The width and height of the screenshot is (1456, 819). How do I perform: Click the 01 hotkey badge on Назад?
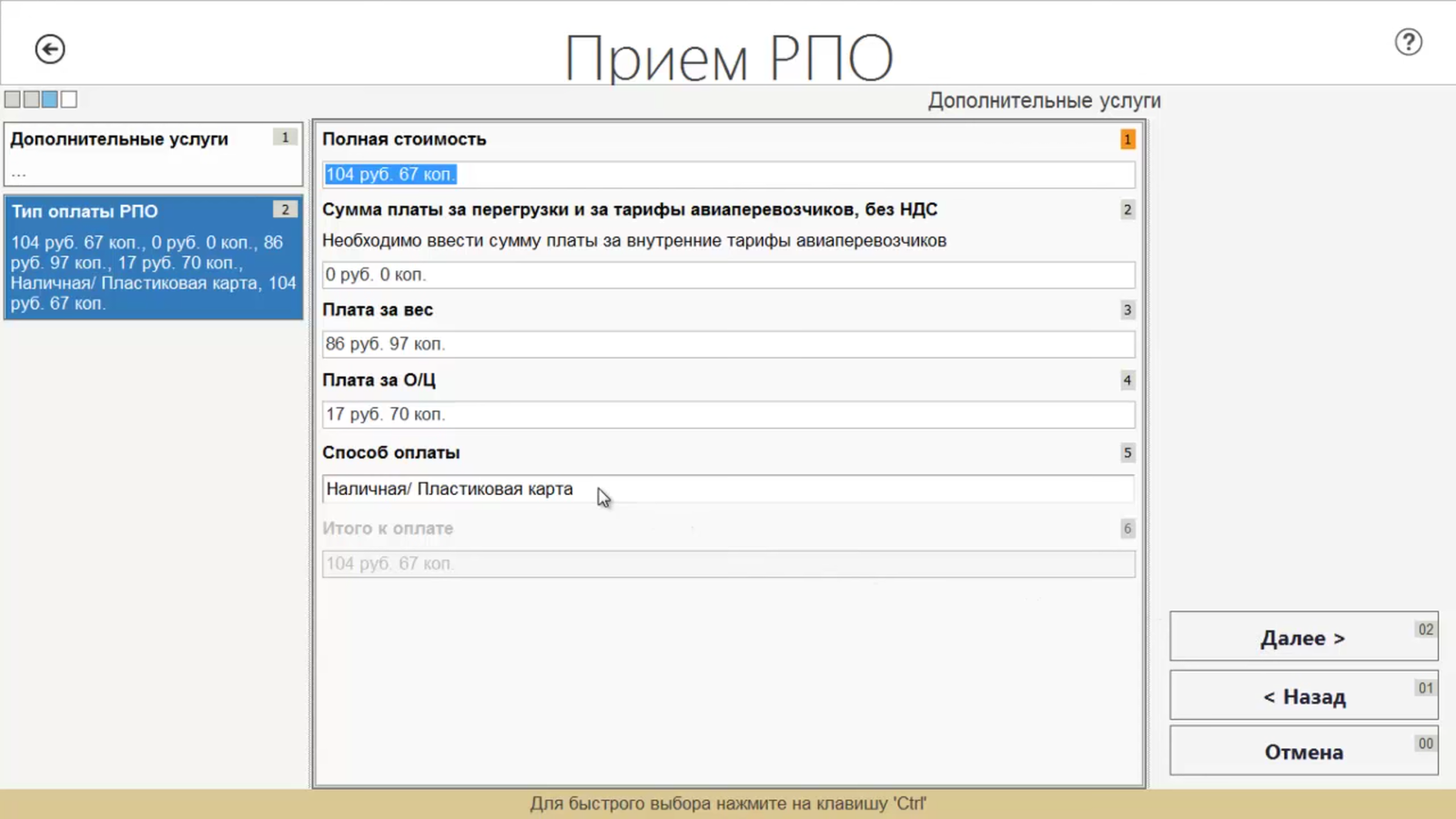(x=1425, y=688)
